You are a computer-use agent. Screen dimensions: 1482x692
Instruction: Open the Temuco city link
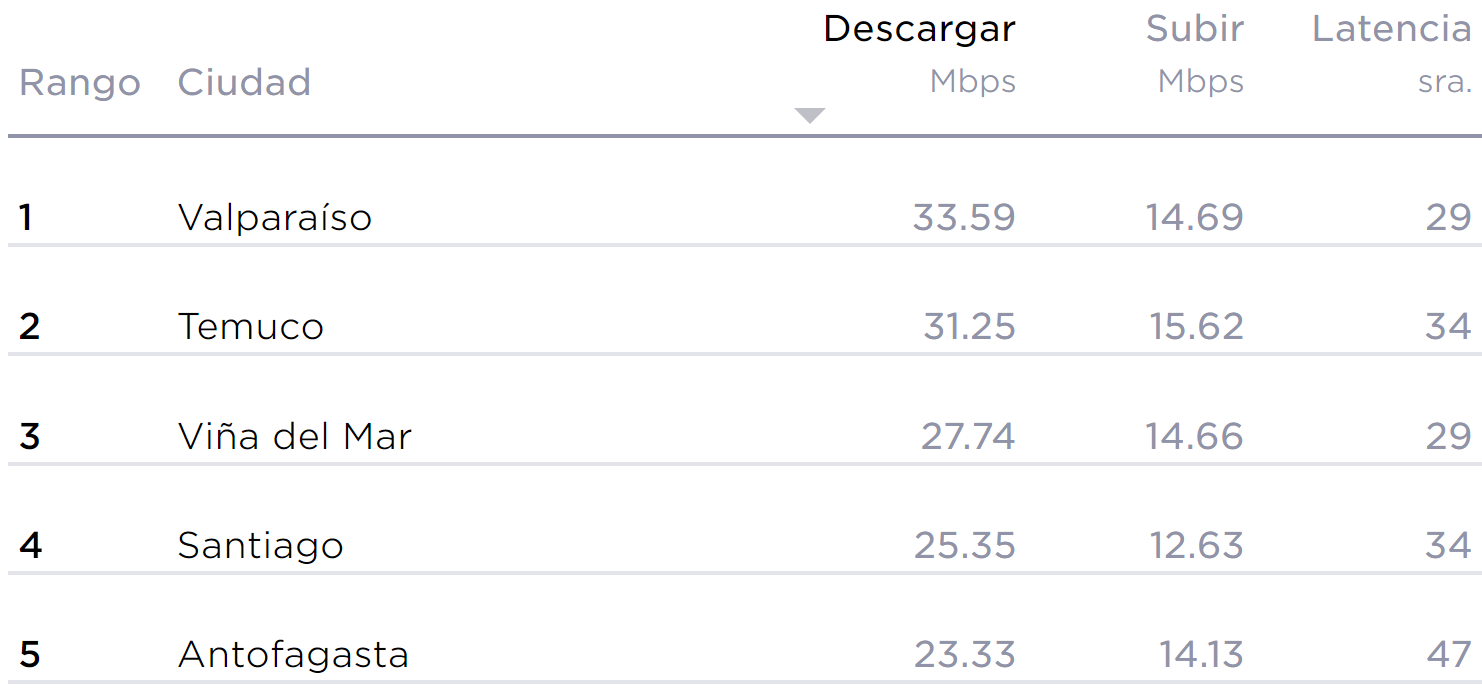point(251,327)
